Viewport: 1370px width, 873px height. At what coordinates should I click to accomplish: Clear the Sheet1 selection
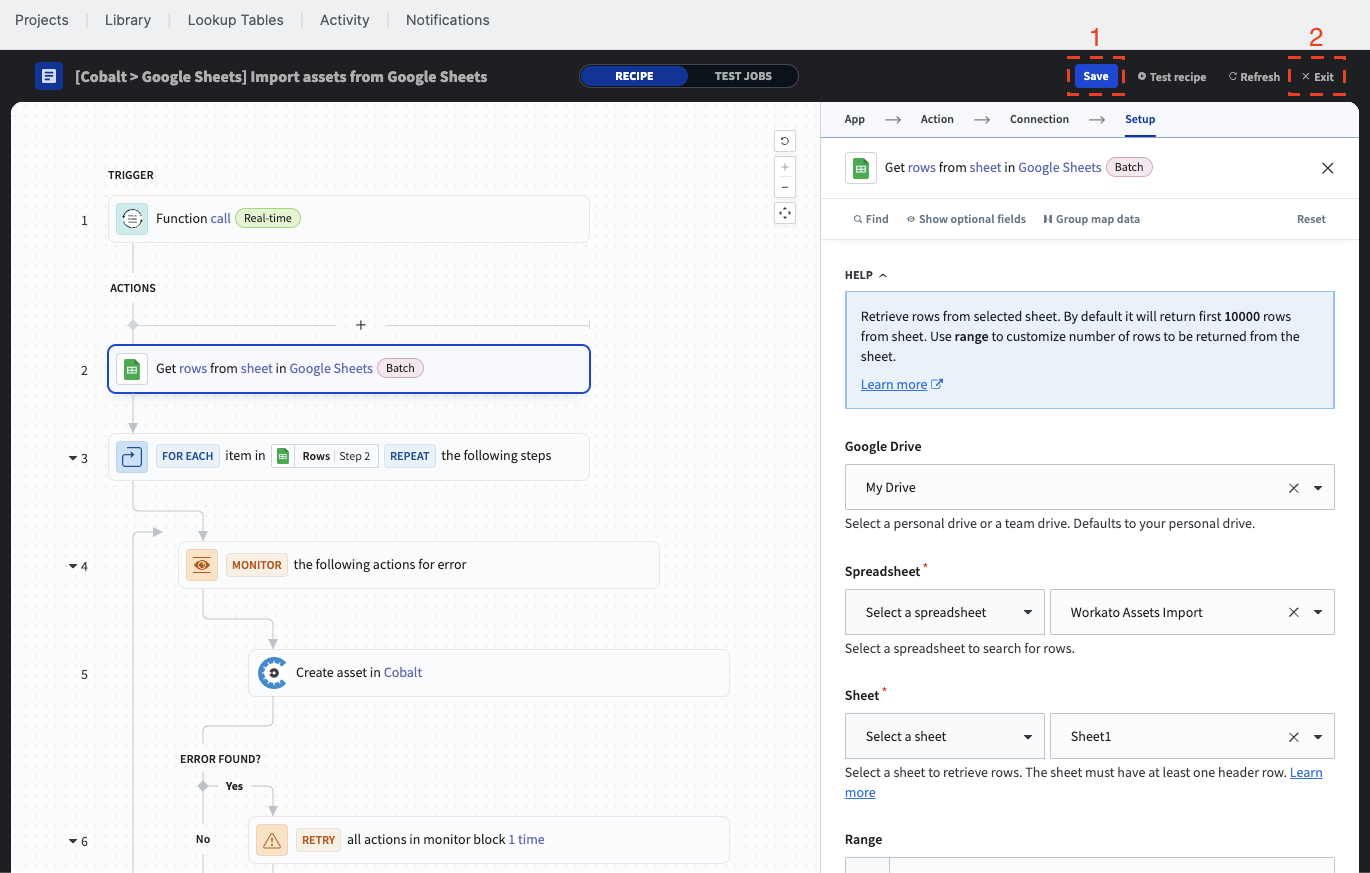click(1294, 737)
